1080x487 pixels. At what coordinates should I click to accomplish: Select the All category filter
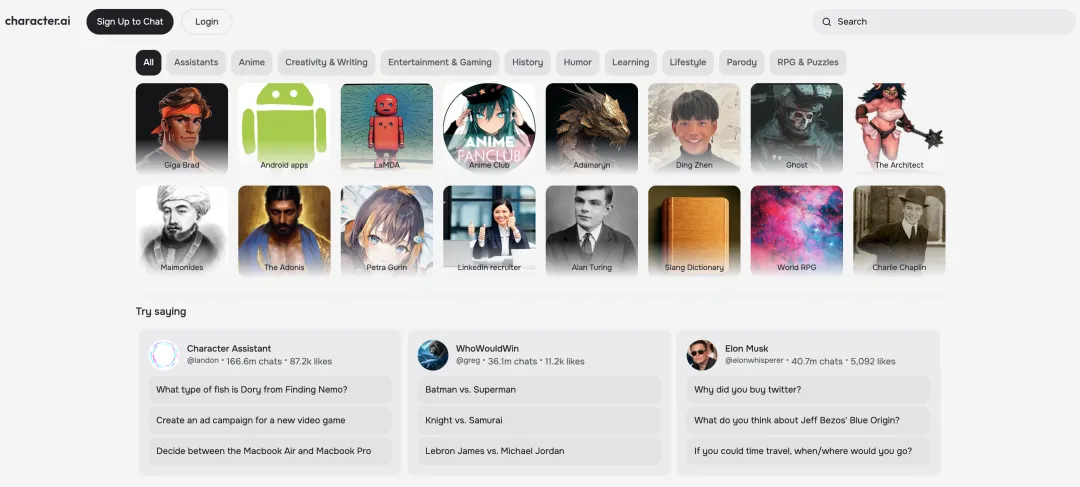click(148, 62)
